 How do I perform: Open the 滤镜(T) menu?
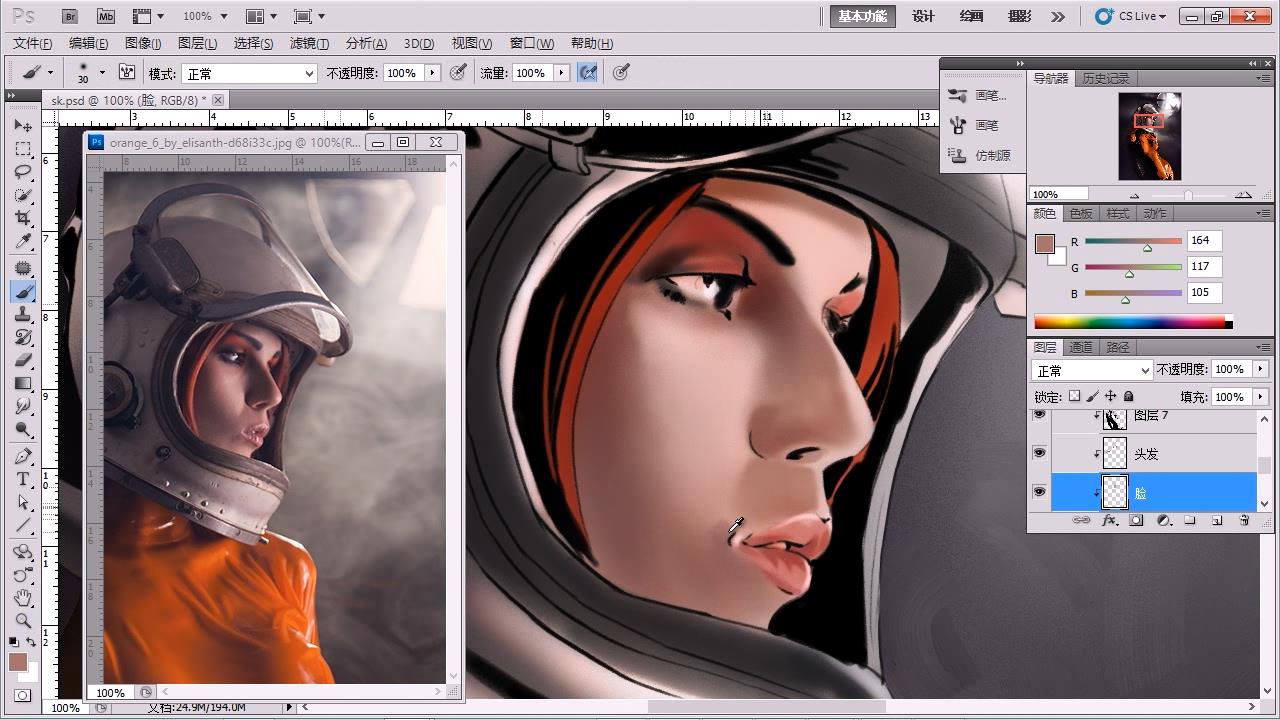(309, 43)
